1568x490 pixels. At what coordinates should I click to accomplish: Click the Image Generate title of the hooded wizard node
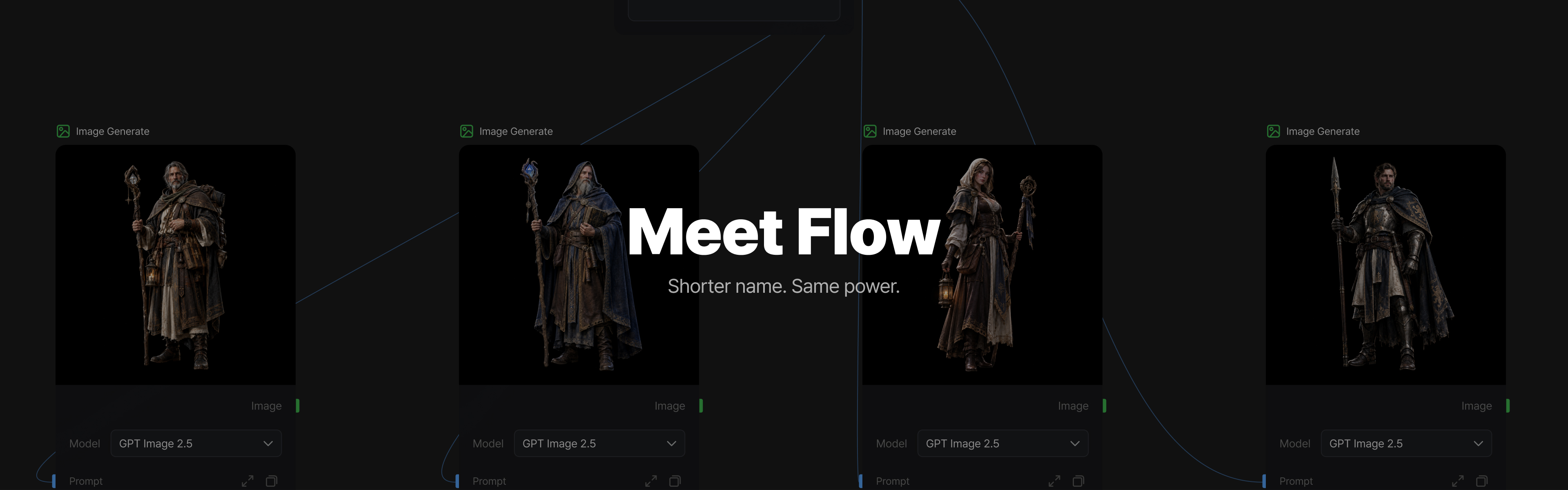516,131
